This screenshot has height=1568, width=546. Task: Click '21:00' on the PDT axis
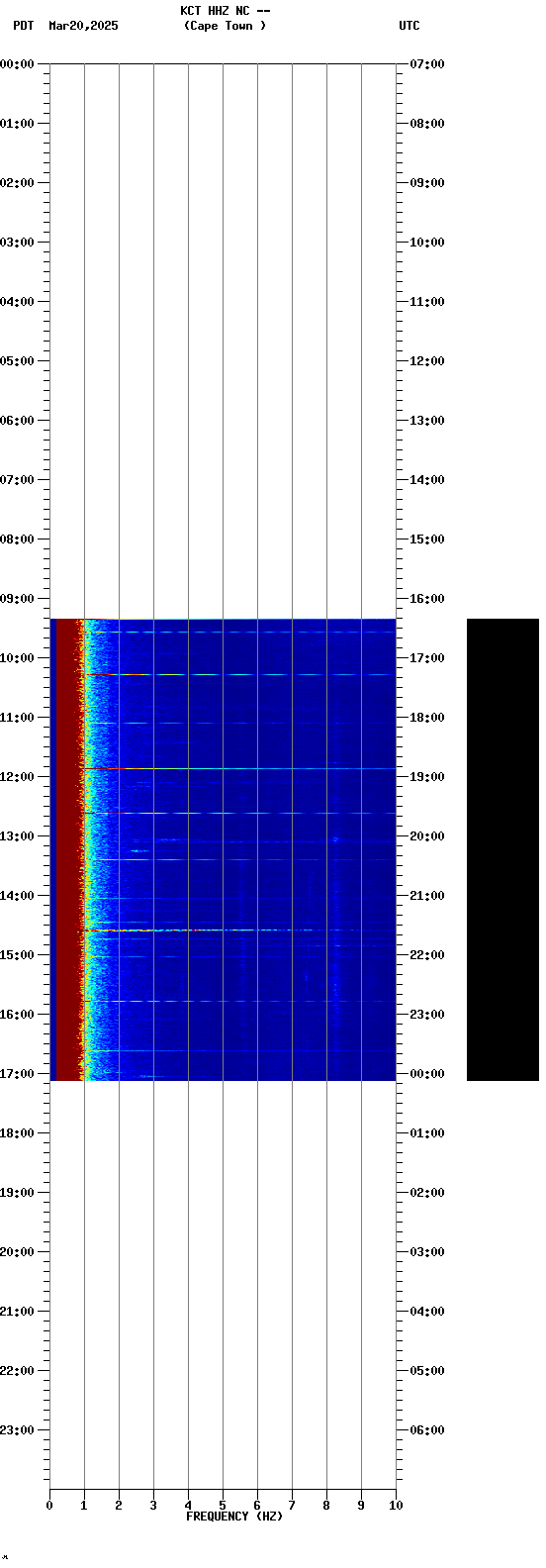[x=17, y=1312]
